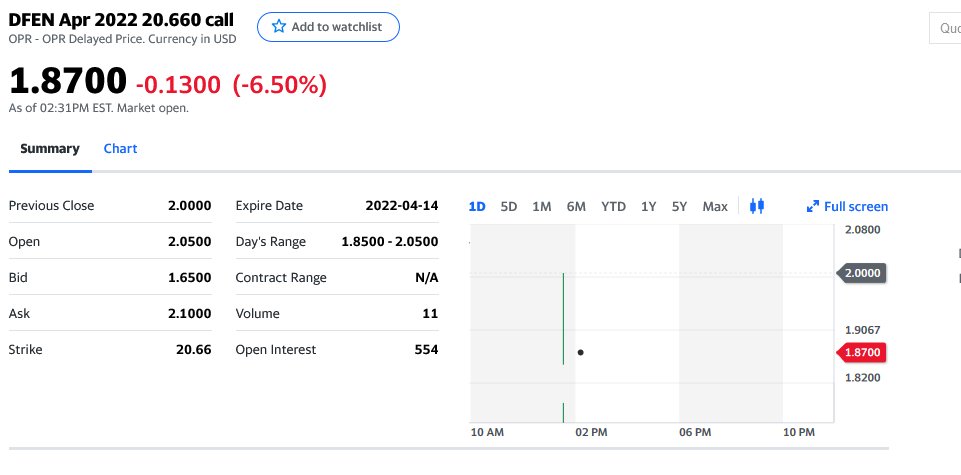Click the 10 AM time axis label

(487, 432)
